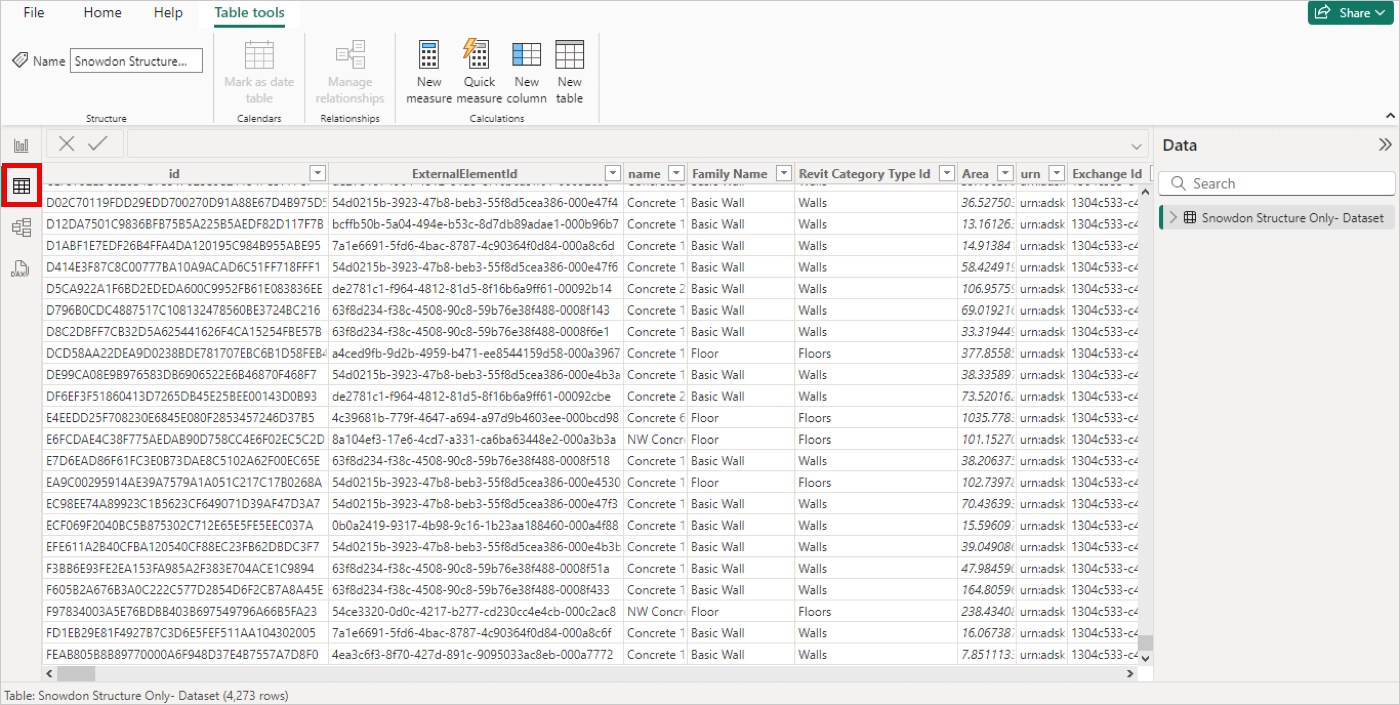Viewport: 1400px width, 705px height.
Task: Click id cell starting DCD58AA22DEA9D0238
Action: pos(185,353)
